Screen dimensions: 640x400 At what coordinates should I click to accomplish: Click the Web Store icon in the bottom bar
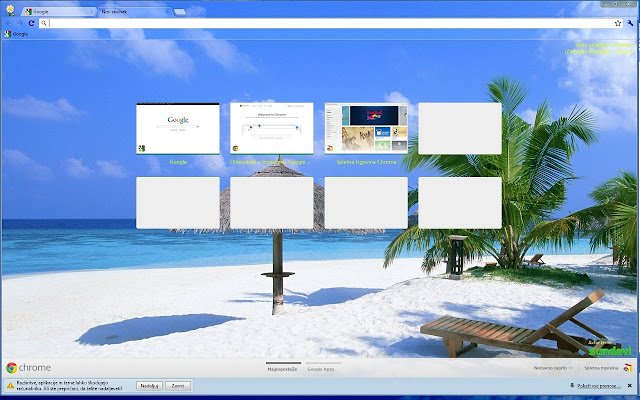click(x=627, y=368)
